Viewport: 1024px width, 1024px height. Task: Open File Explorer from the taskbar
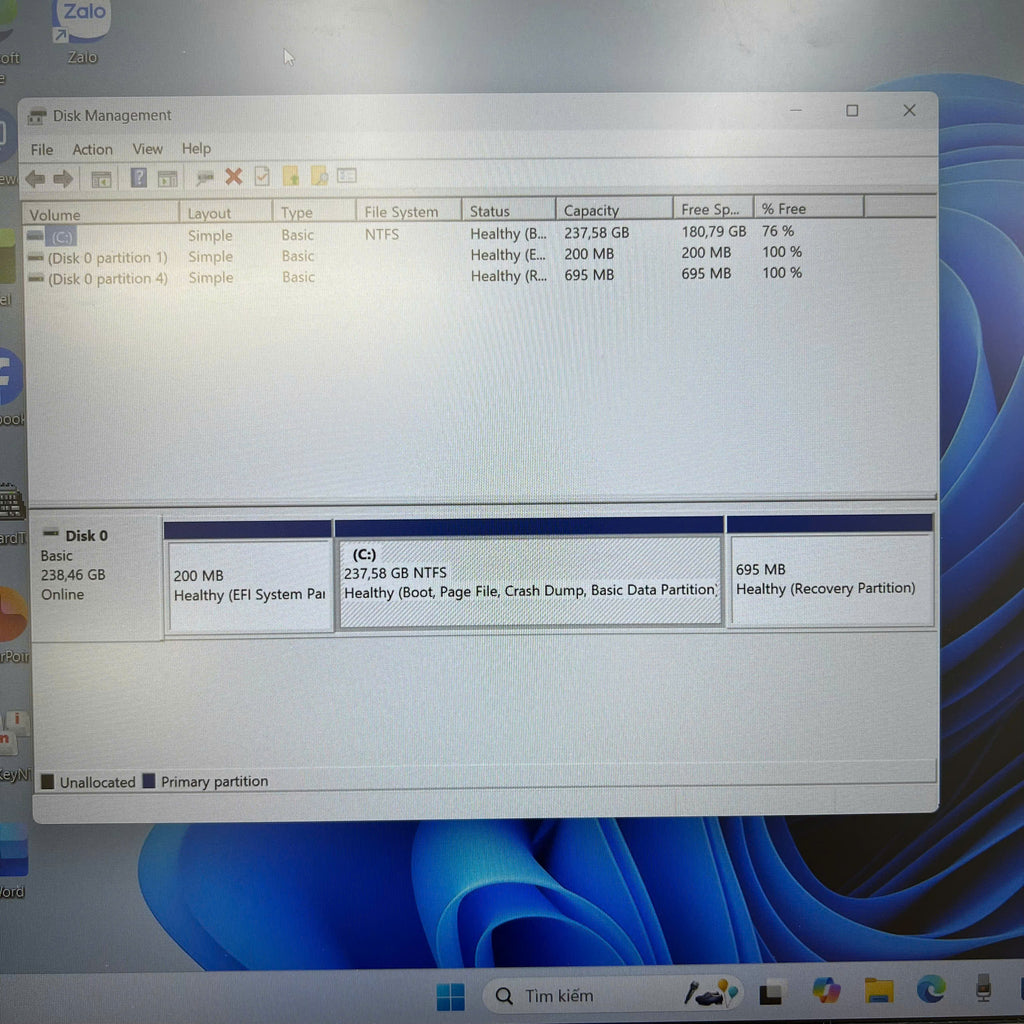point(878,991)
